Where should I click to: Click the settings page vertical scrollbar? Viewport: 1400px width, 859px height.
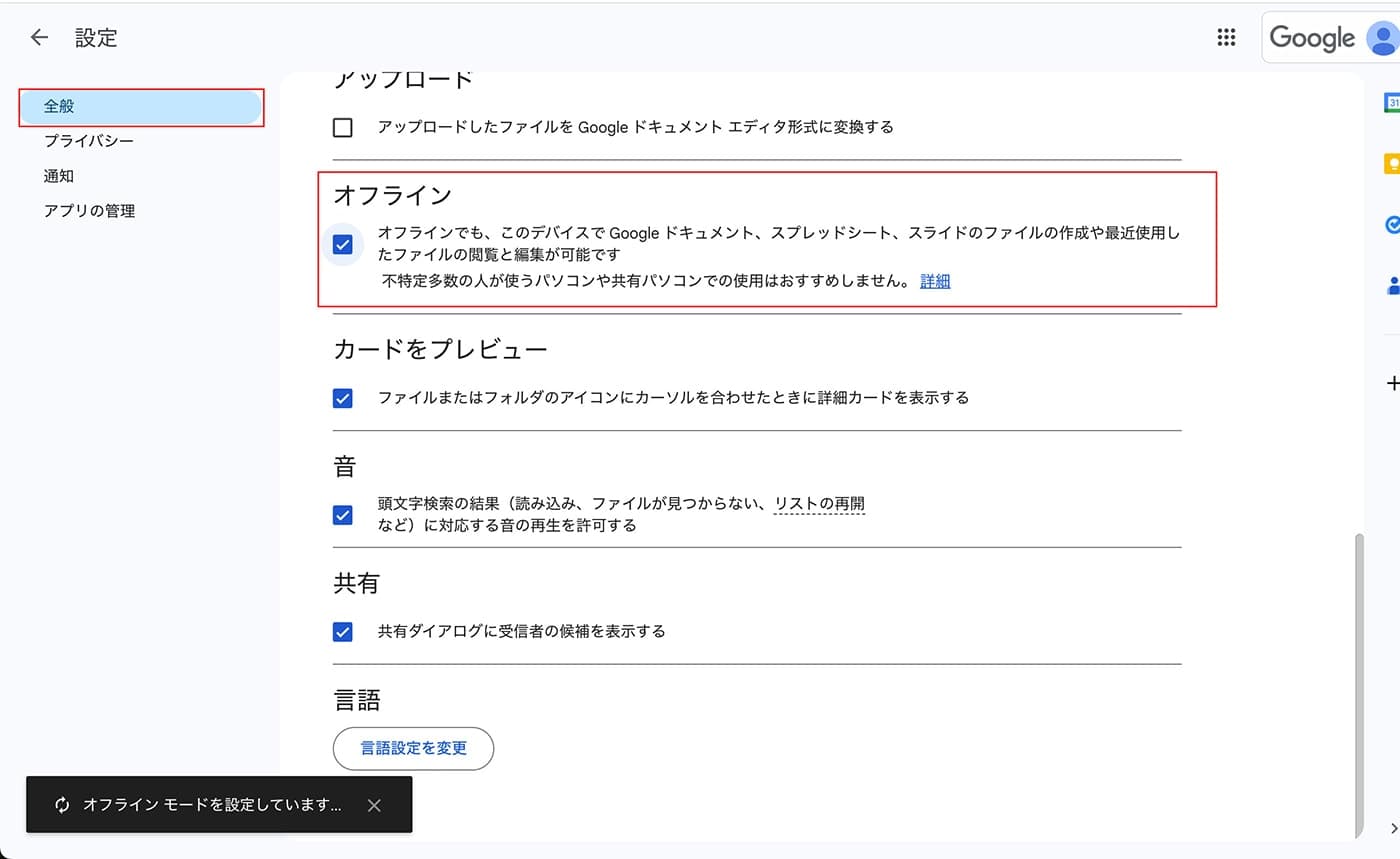[1358, 685]
